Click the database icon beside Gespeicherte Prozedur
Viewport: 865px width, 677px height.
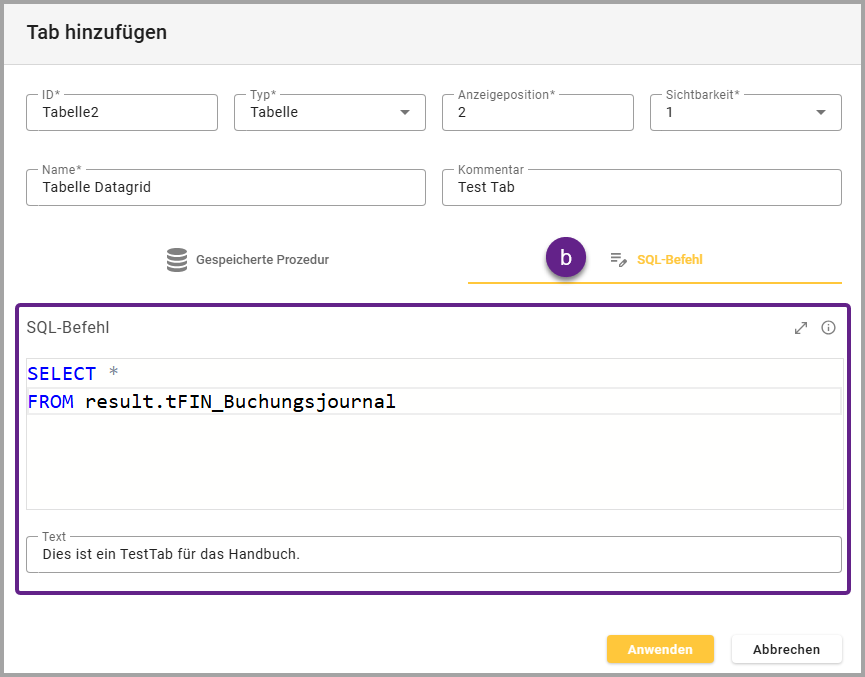click(x=177, y=260)
